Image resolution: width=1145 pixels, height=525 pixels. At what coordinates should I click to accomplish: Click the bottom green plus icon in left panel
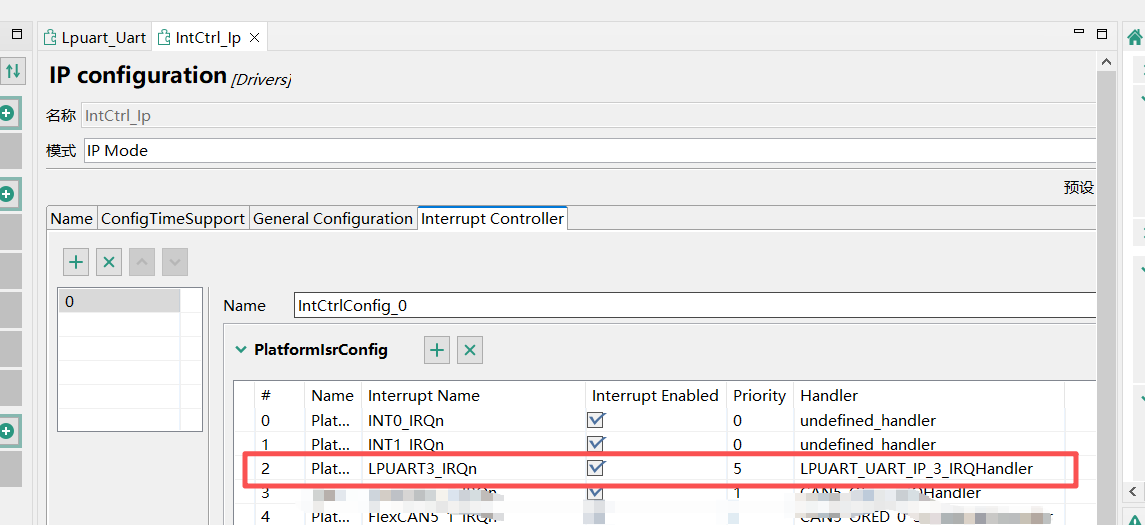7,431
